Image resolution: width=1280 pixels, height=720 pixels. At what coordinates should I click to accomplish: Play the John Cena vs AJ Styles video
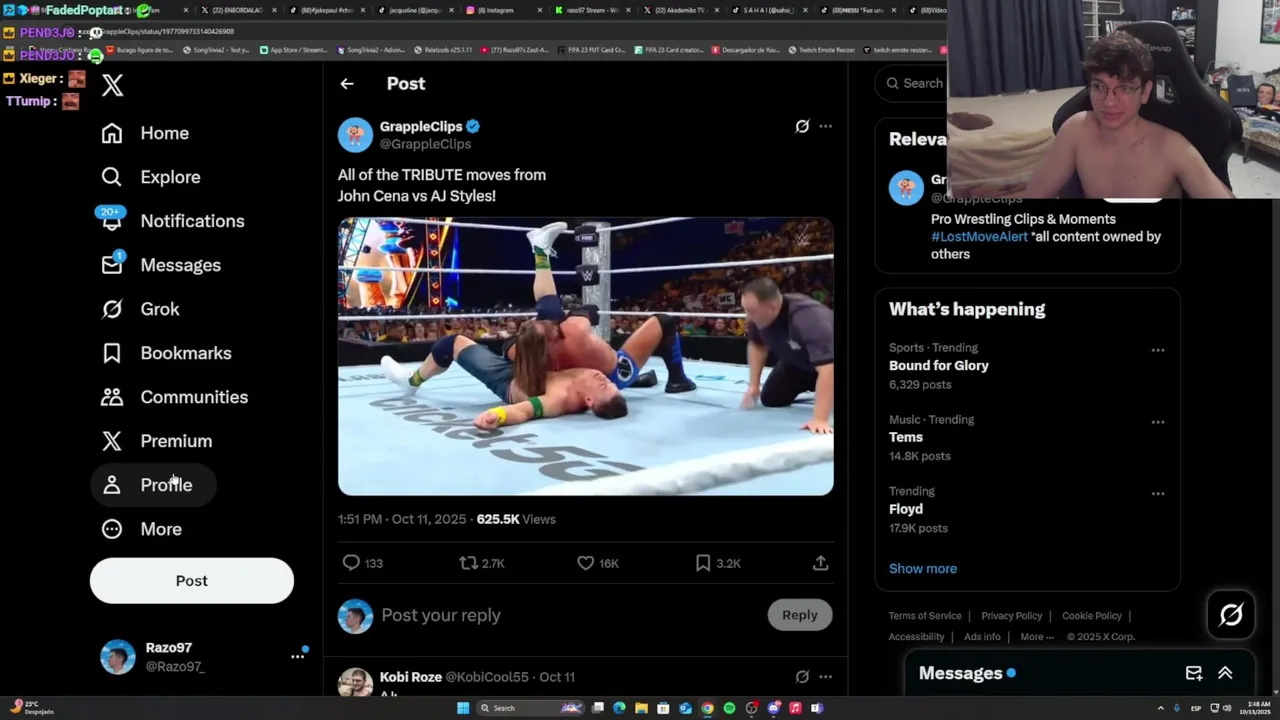586,357
